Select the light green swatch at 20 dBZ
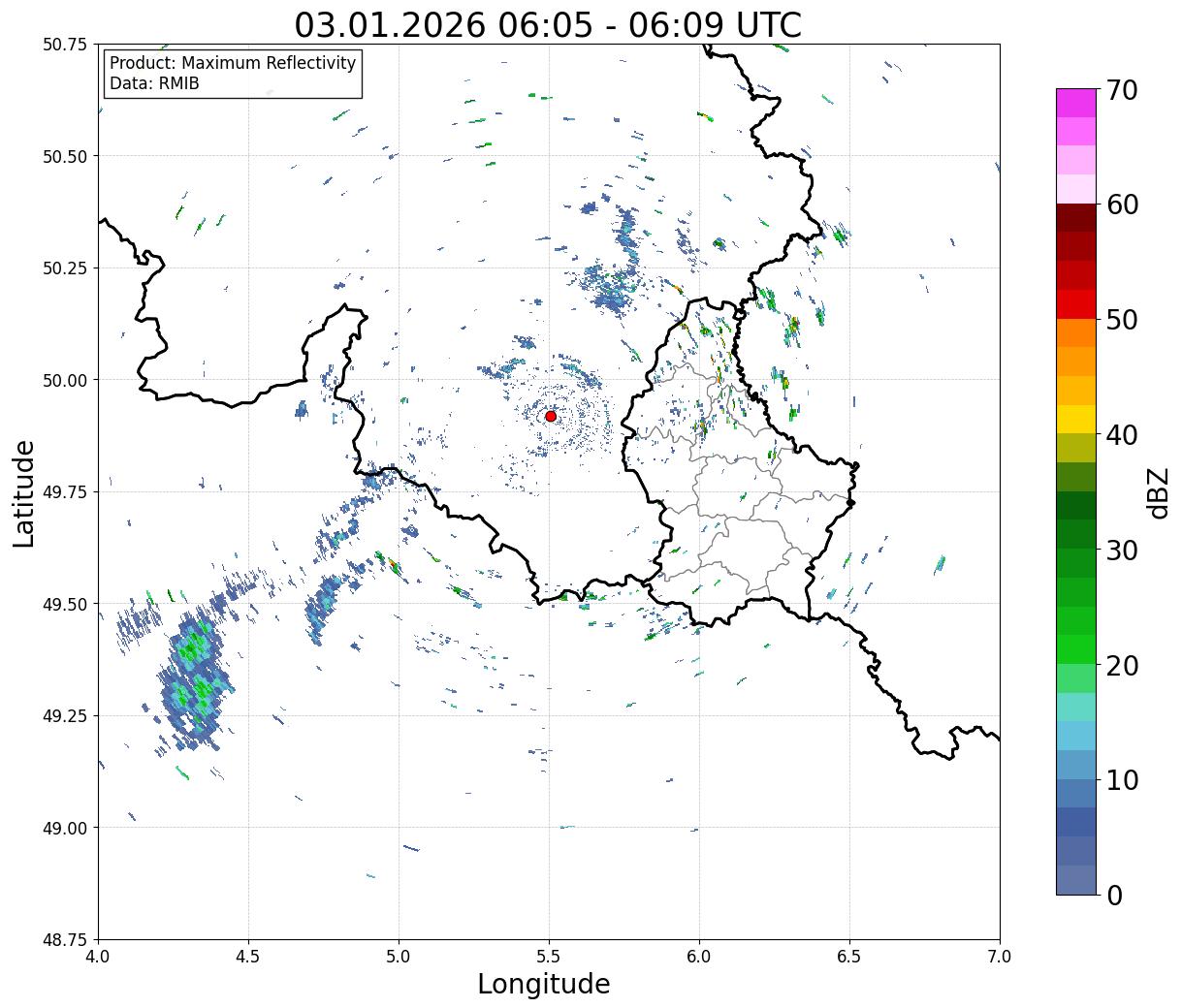 tap(1076, 677)
